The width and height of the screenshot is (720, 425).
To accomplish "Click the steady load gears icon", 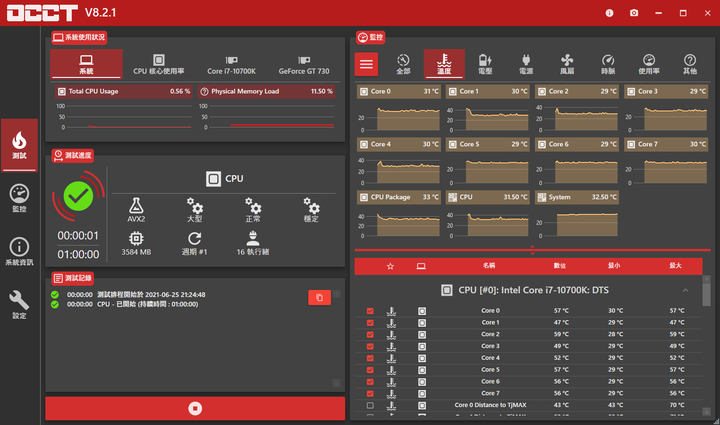I will pos(311,205).
